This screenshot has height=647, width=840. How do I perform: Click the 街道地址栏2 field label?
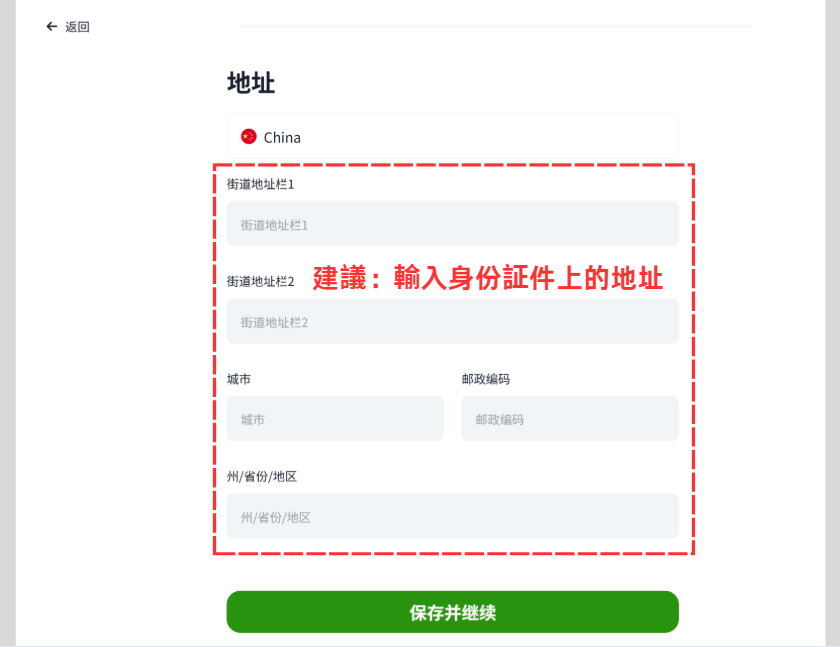click(x=260, y=282)
